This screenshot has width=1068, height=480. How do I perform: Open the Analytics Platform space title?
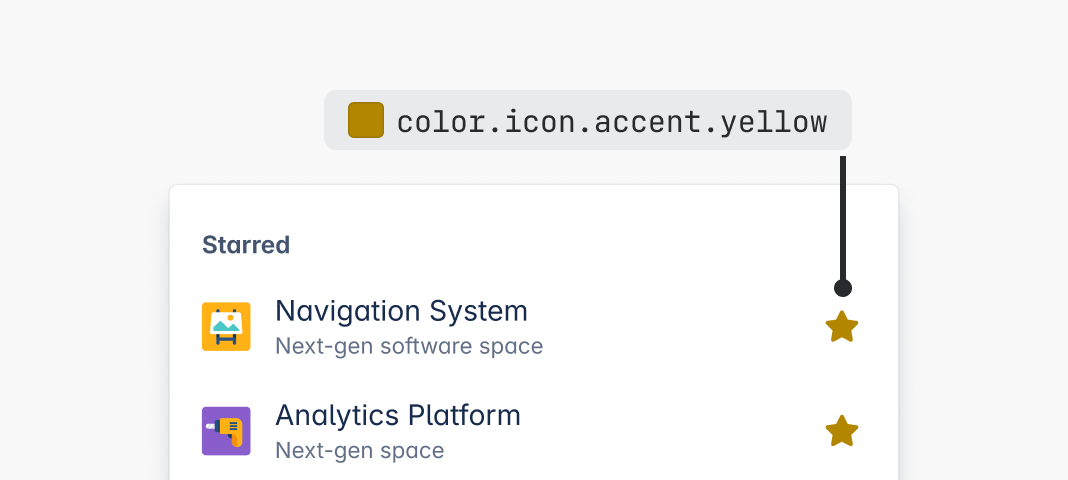(398, 415)
